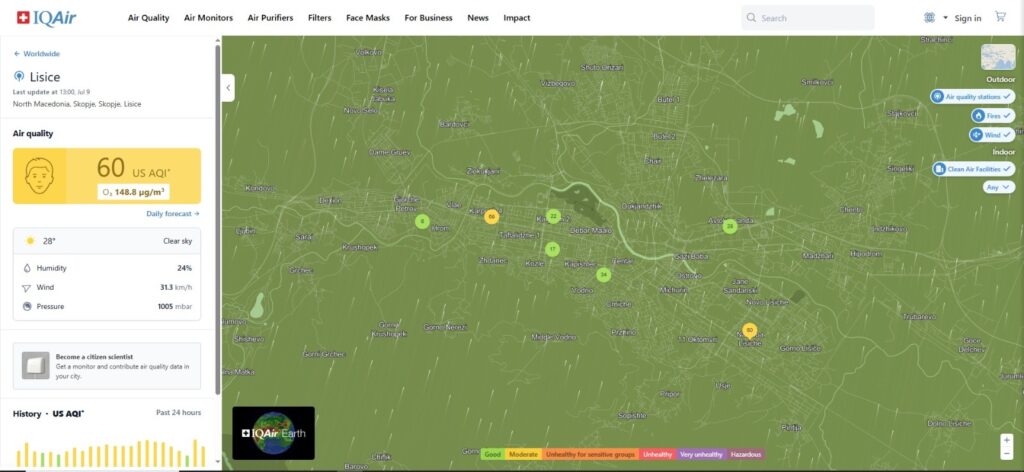
Task: Click the zoom in plus button on map
Action: pyautogui.click(x=1006, y=440)
